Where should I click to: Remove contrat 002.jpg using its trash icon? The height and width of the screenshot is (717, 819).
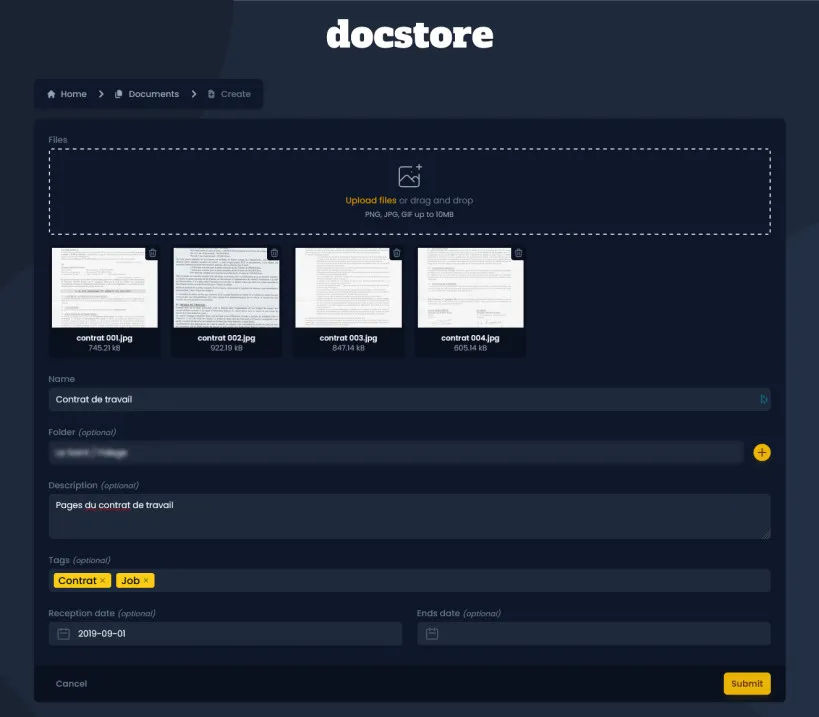(x=274, y=253)
